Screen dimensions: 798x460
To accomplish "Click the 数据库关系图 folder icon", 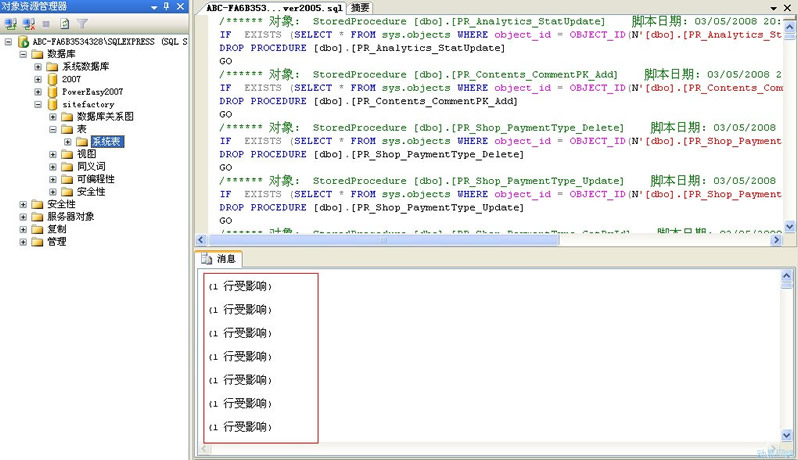I will pos(67,117).
